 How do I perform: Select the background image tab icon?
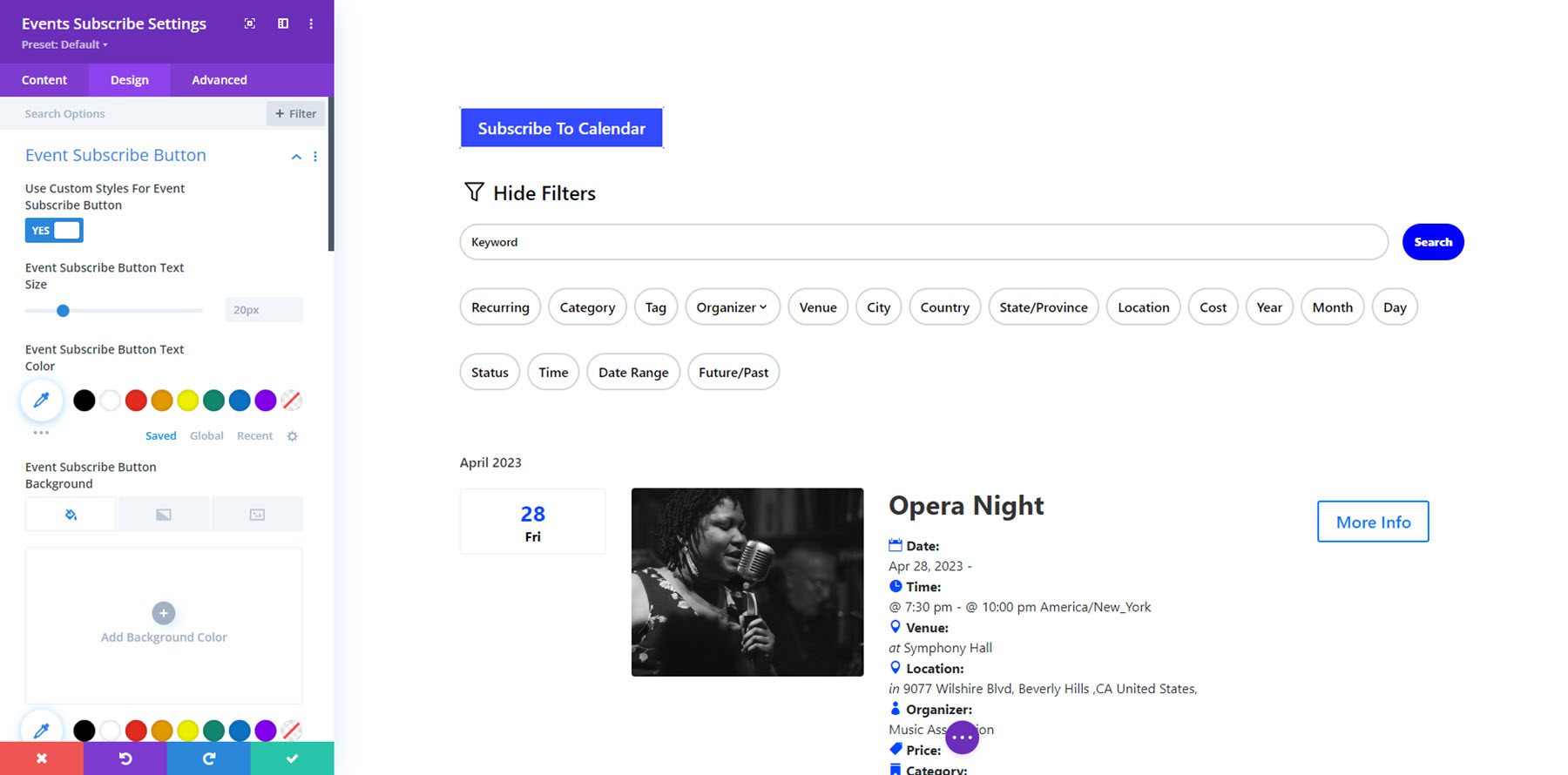coord(257,515)
